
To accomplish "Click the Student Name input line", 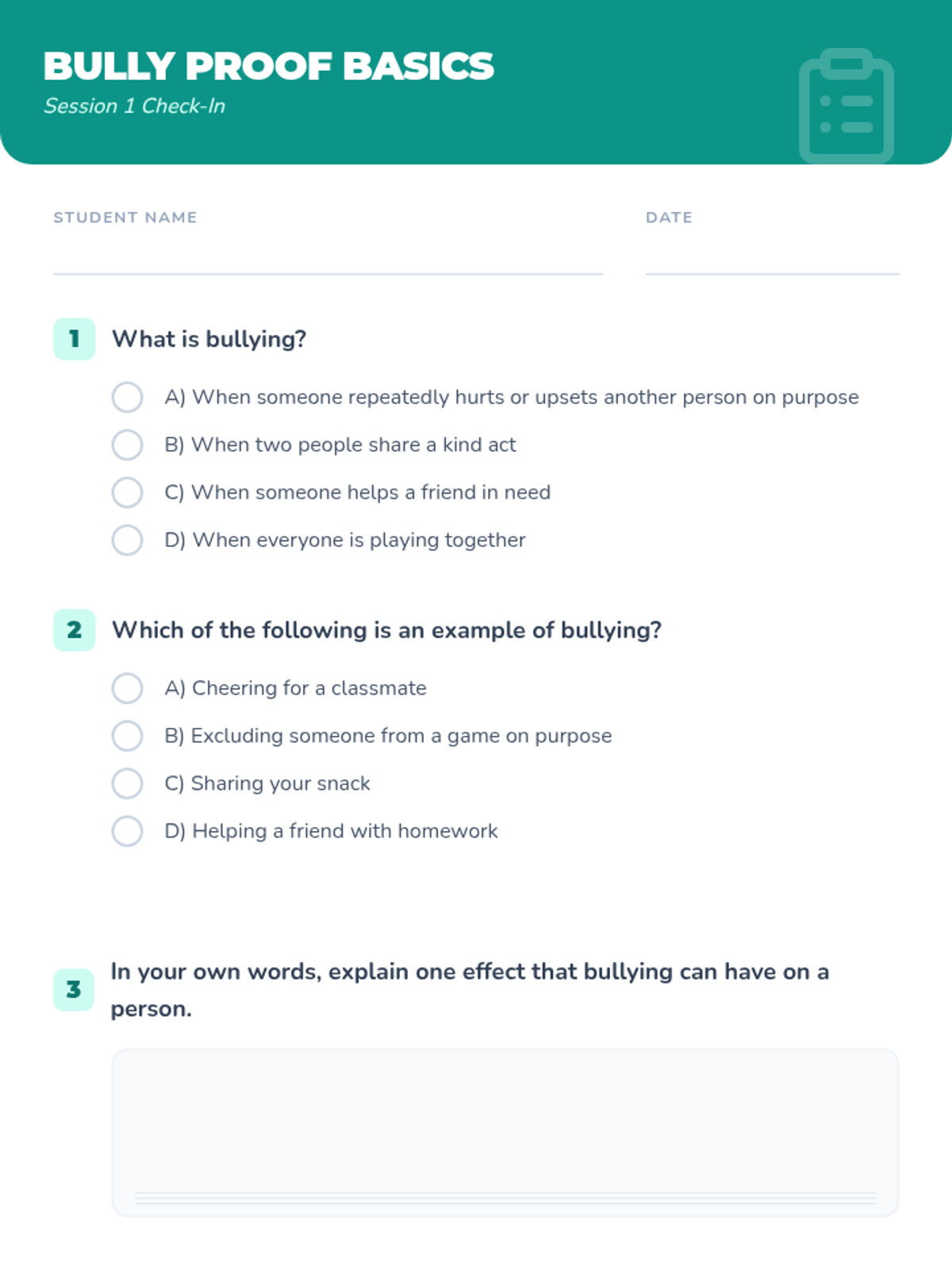I will [328, 258].
